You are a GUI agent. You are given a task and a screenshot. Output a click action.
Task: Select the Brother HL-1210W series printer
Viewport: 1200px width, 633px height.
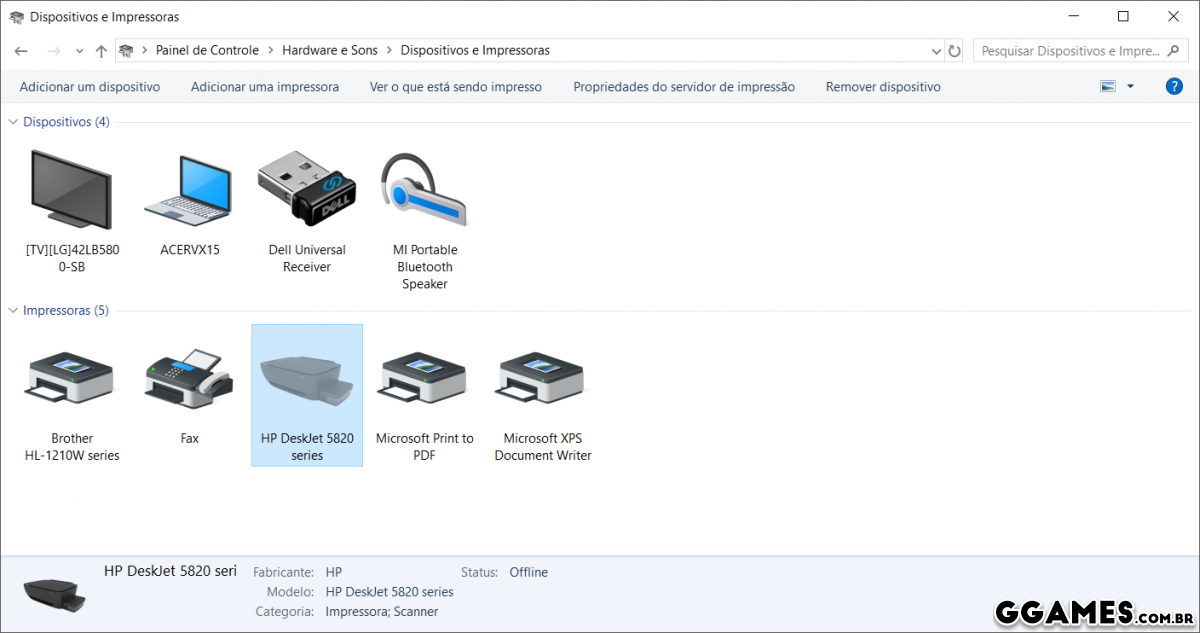[71, 380]
